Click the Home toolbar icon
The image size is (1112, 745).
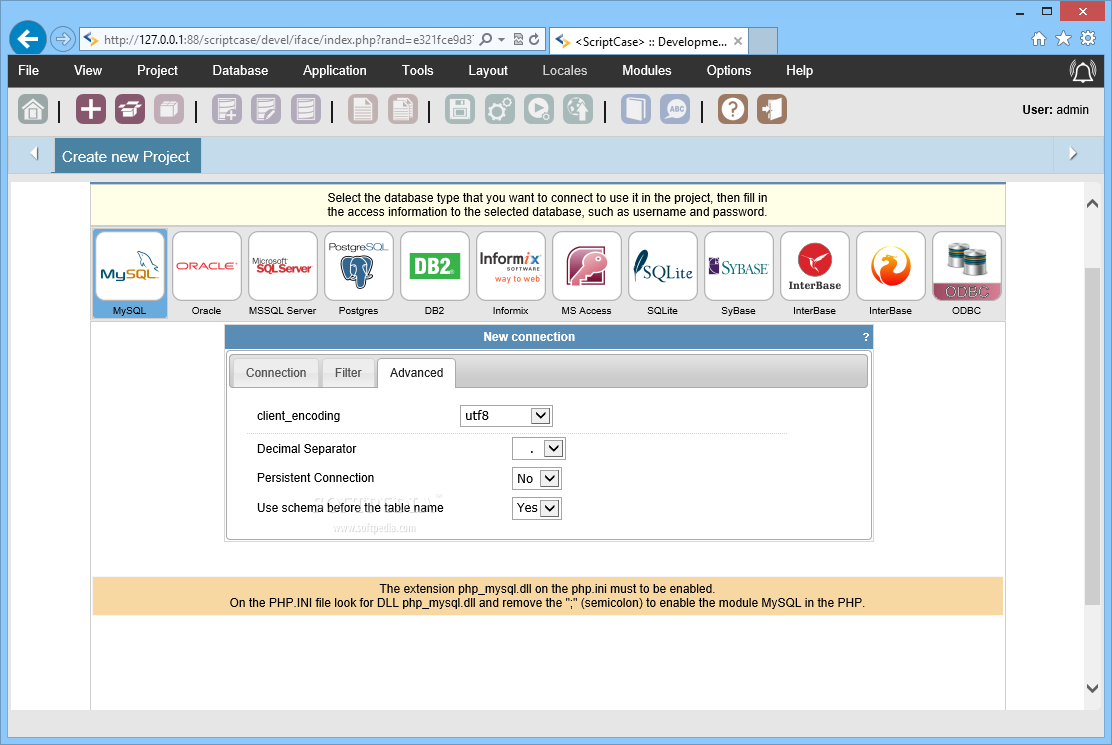(33, 110)
